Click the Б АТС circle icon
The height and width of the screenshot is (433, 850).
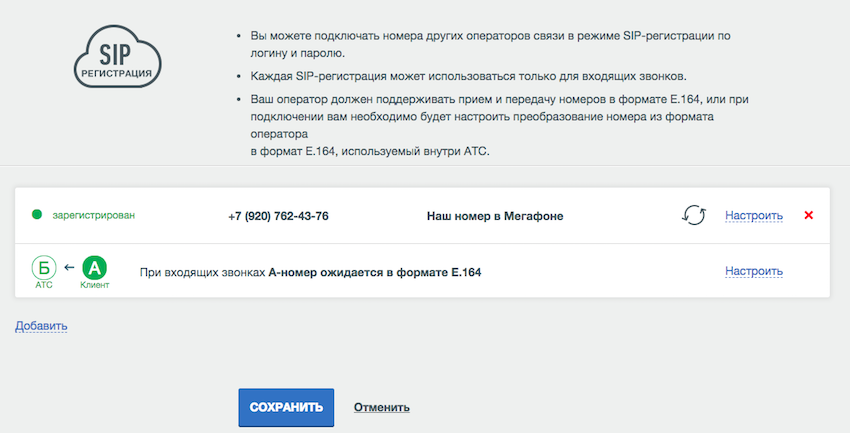point(44,268)
